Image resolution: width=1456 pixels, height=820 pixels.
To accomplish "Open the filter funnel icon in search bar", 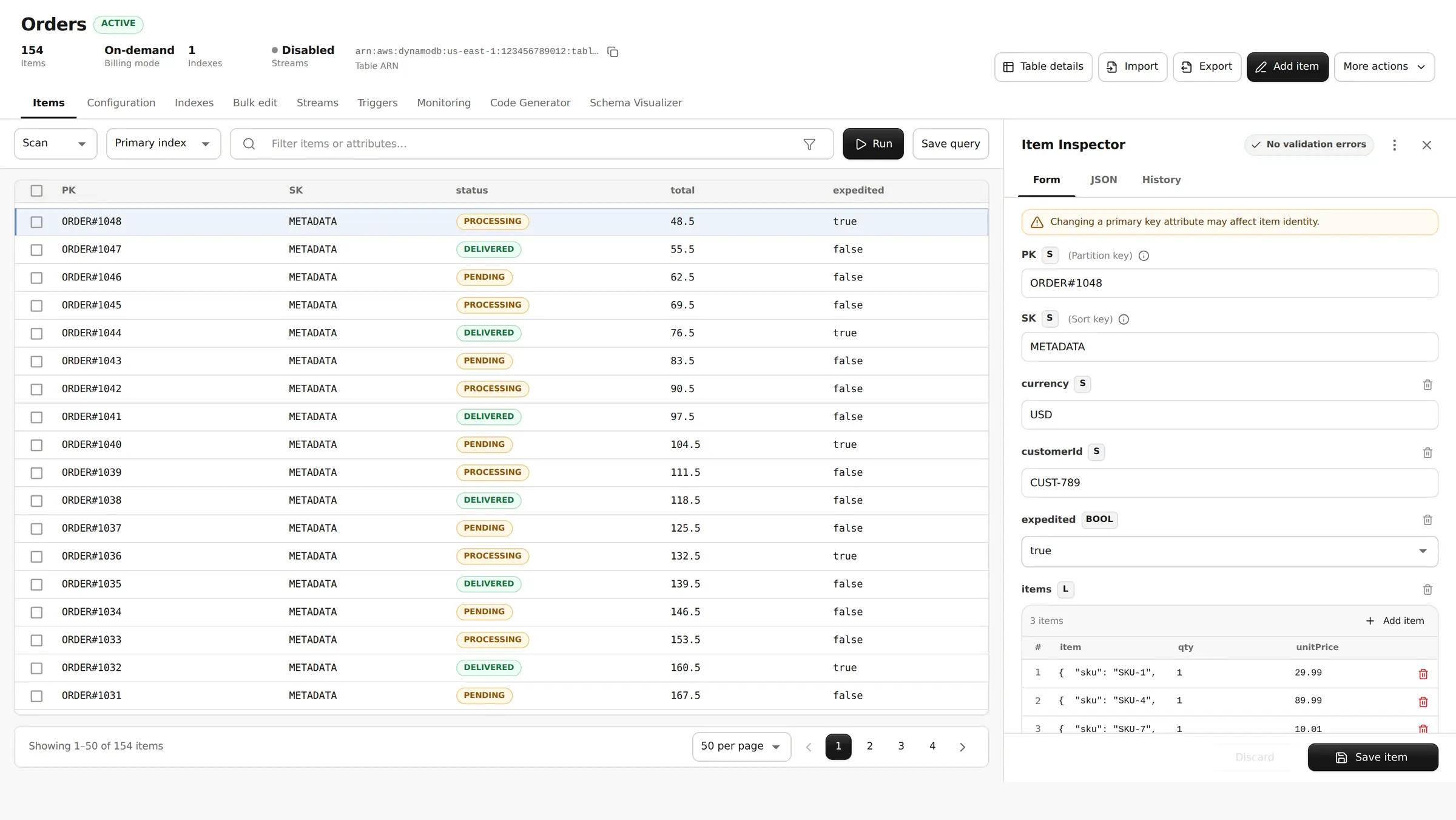I will click(809, 144).
